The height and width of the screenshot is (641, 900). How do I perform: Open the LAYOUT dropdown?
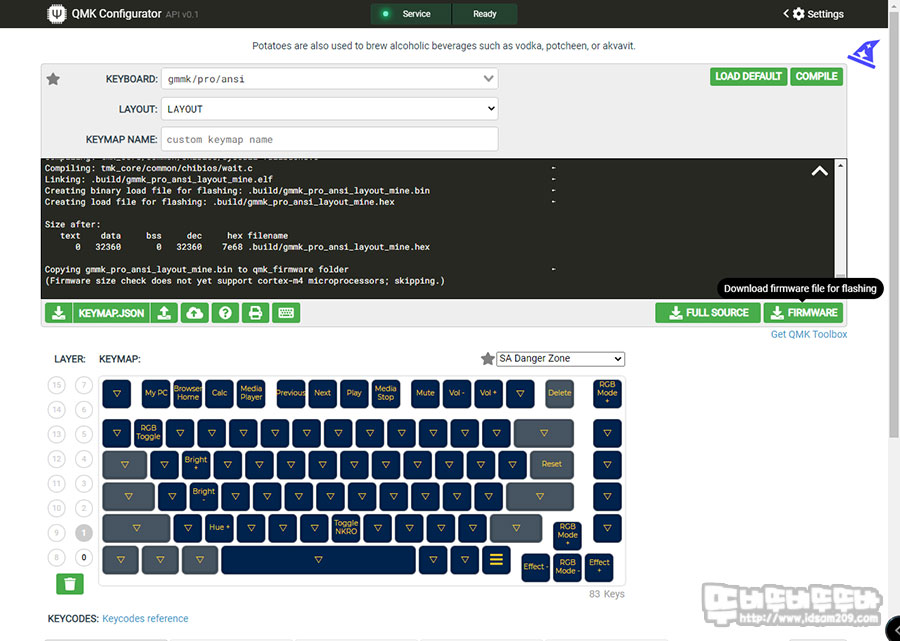(329, 108)
